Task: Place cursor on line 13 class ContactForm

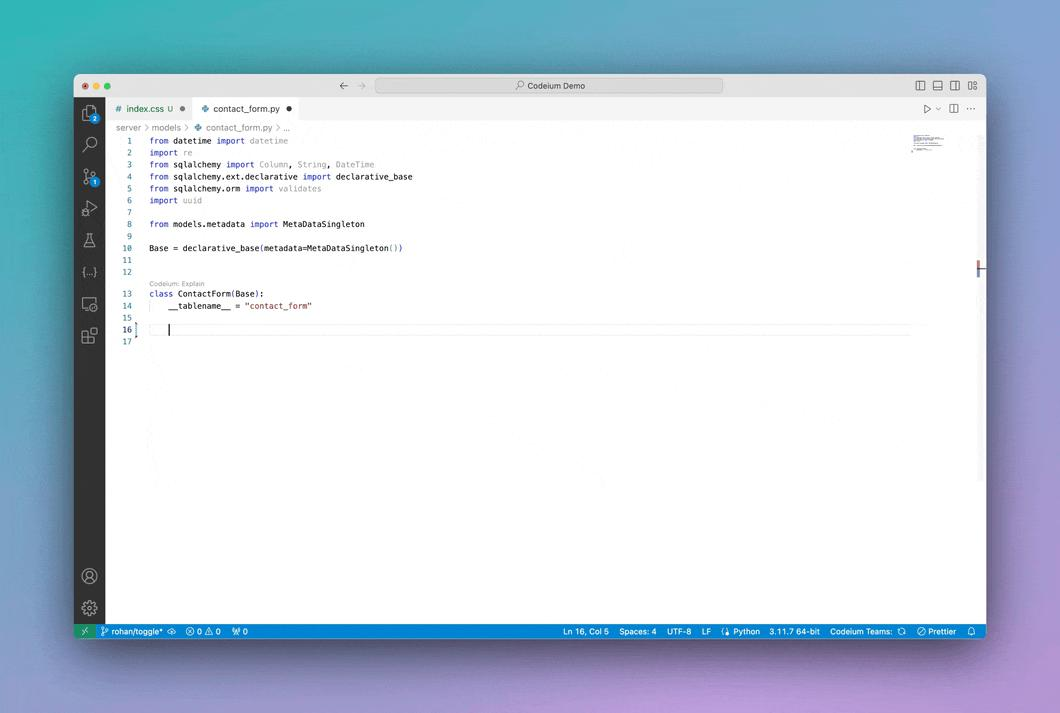Action: (206, 294)
